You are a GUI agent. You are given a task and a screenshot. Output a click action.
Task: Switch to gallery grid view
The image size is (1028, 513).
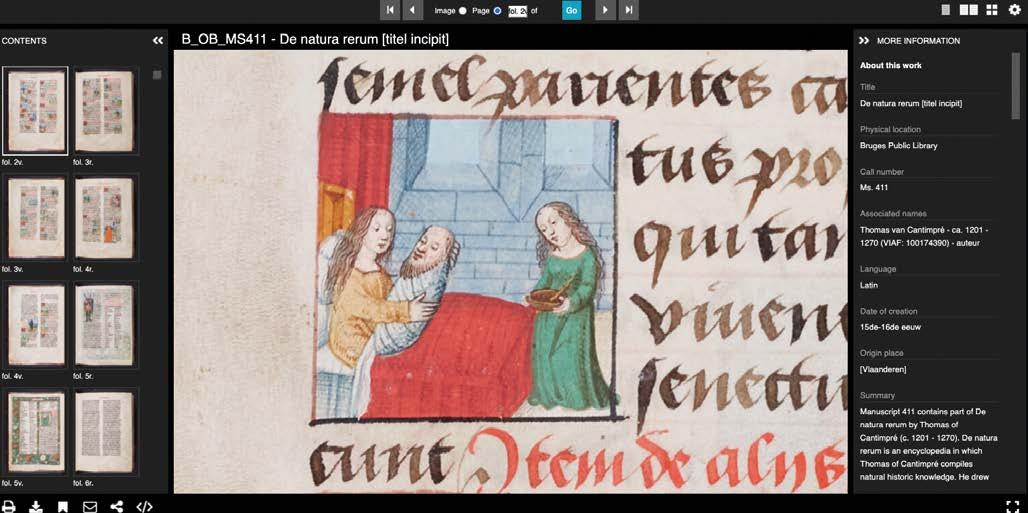(991, 10)
